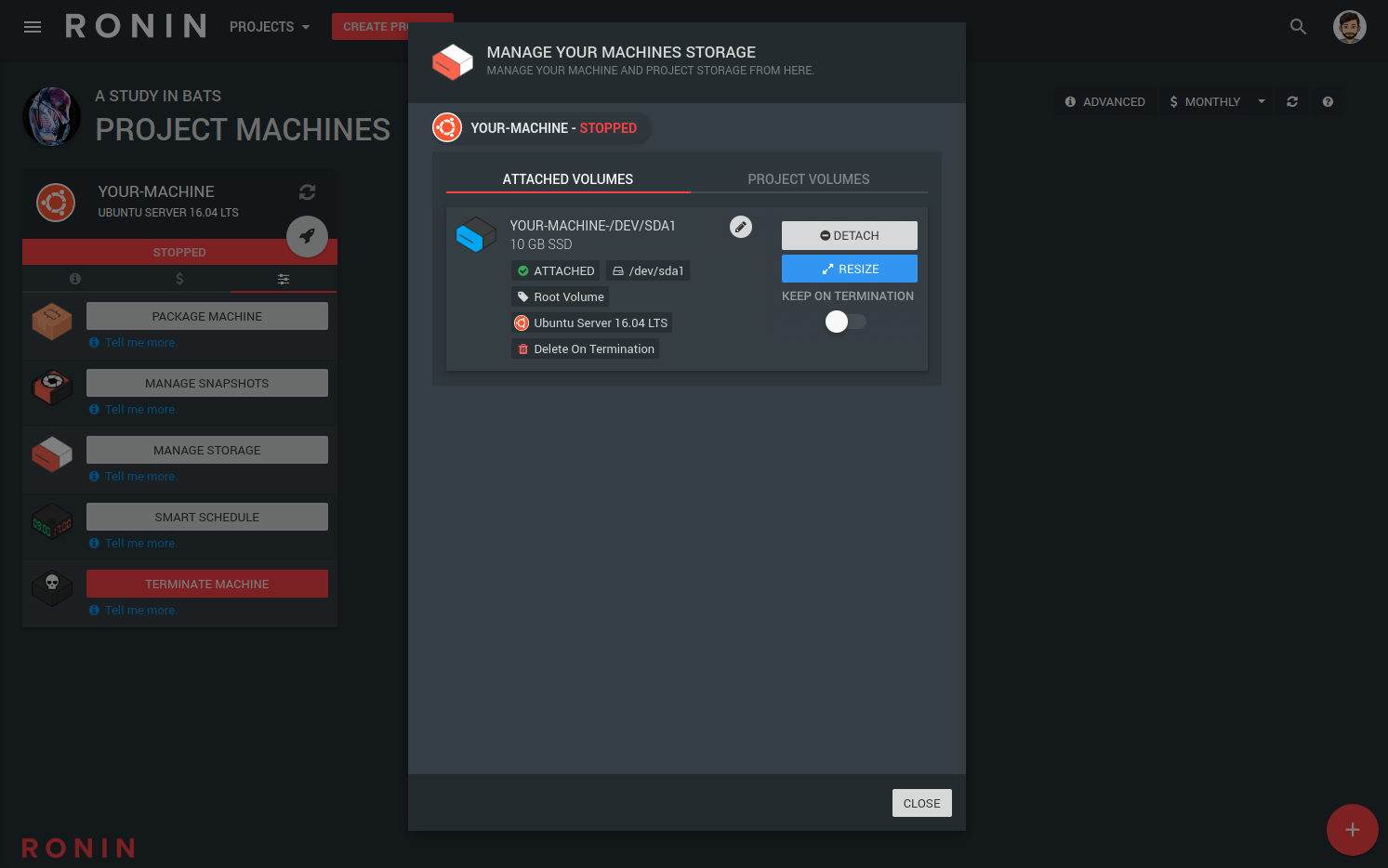Image resolution: width=1388 pixels, height=868 pixels.
Task: Toggle the Keep On Termination switch
Action: (x=846, y=322)
